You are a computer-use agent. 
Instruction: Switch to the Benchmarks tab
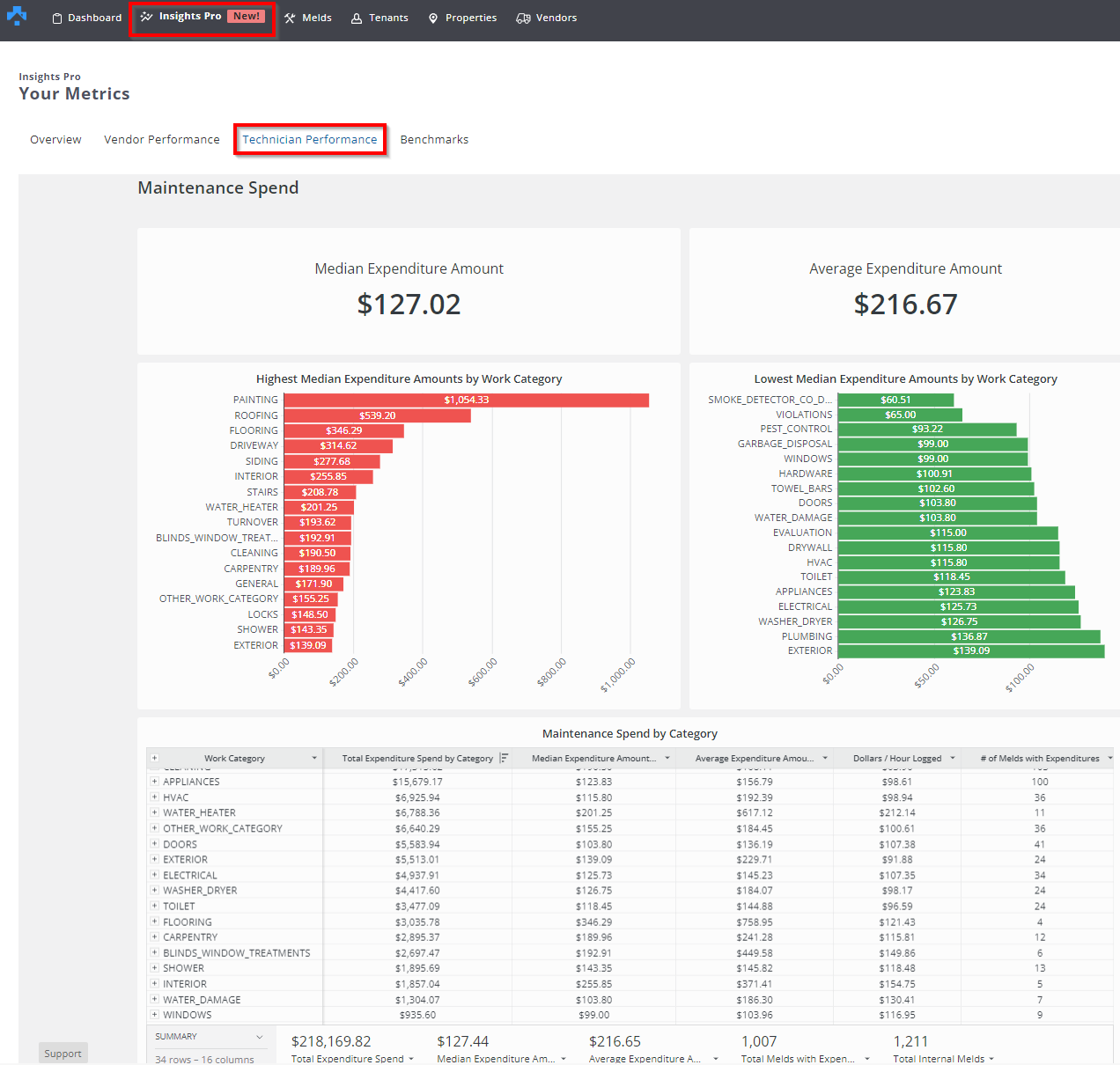pyautogui.click(x=434, y=140)
